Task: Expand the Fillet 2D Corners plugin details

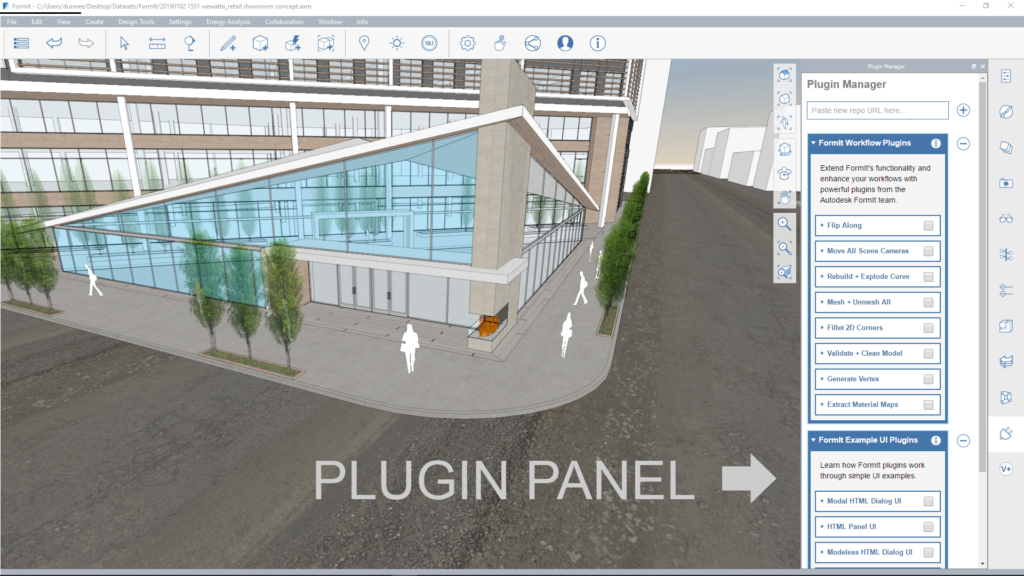Action: click(822, 328)
